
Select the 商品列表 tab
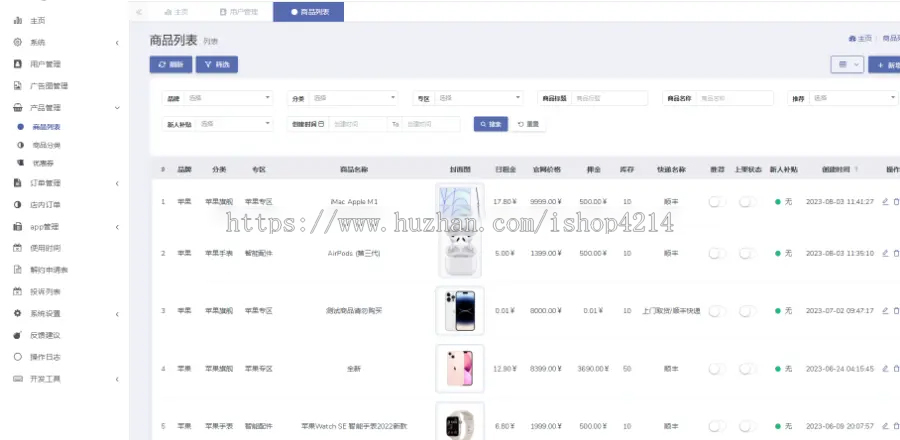coord(309,11)
